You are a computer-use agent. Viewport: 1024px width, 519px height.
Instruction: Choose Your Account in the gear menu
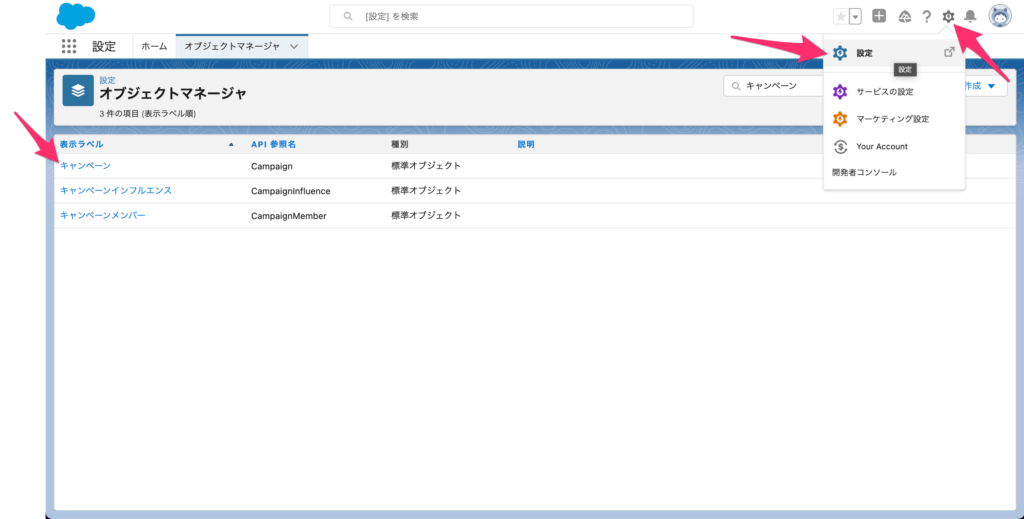(881, 146)
